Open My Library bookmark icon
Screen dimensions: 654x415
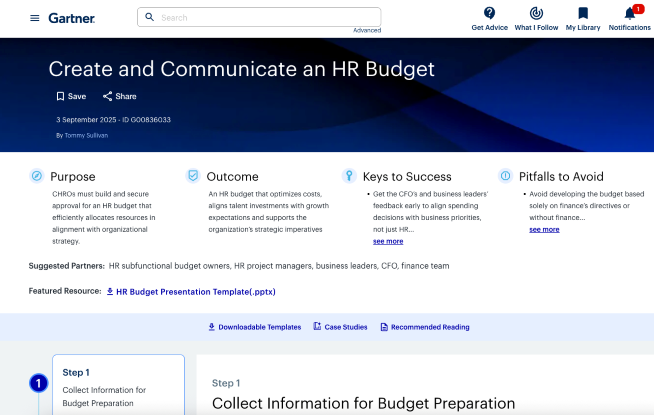(x=583, y=13)
